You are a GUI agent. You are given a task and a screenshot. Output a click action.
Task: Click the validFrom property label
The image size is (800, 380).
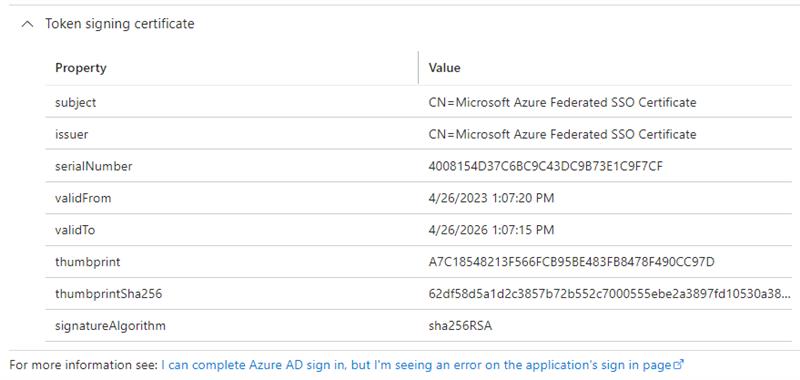click(83, 198)
